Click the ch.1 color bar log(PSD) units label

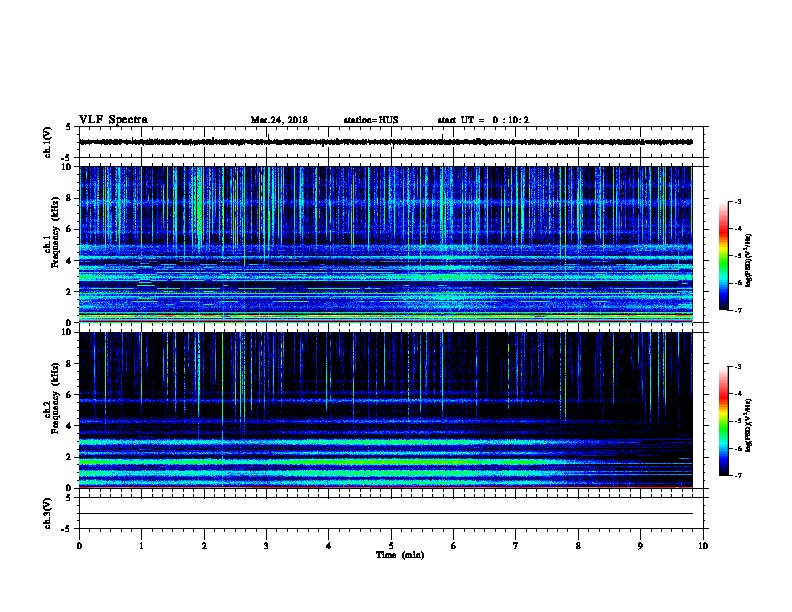click(749, 260)
